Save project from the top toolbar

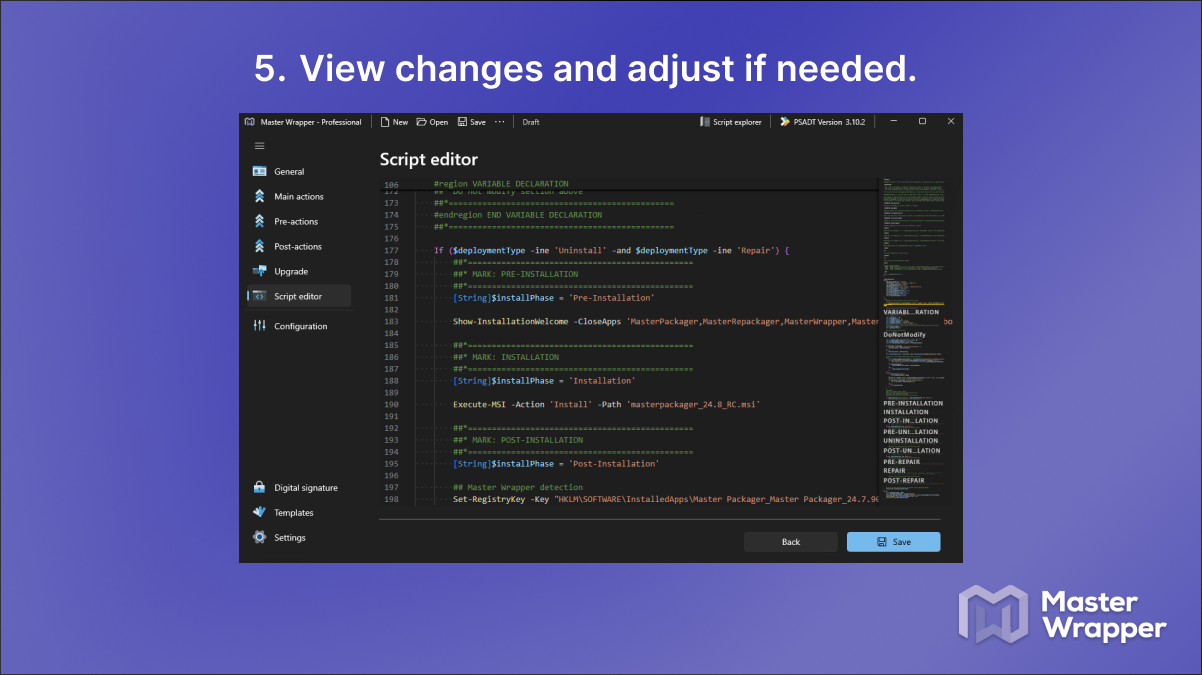[x=471, y=122]
